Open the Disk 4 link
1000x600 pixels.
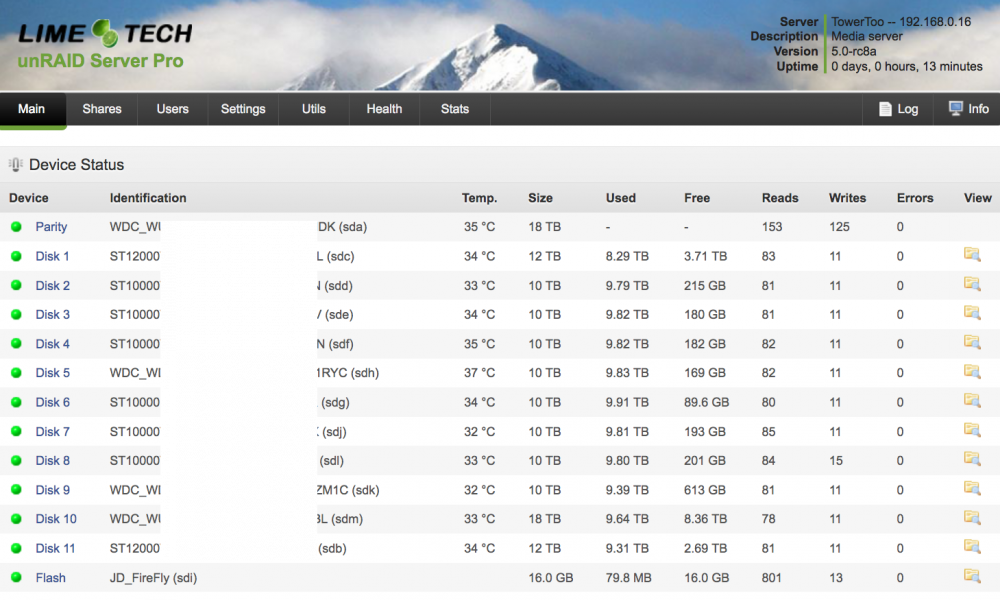click(52, 344)
